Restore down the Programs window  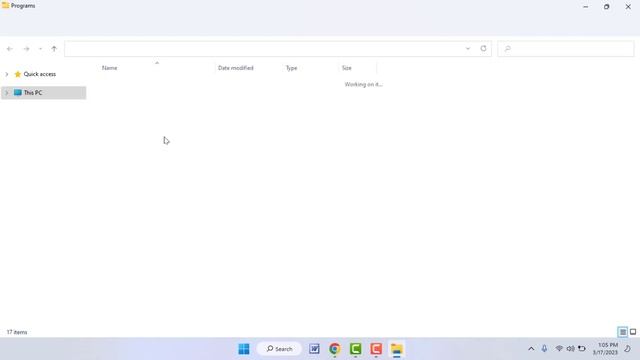(607, 7)
